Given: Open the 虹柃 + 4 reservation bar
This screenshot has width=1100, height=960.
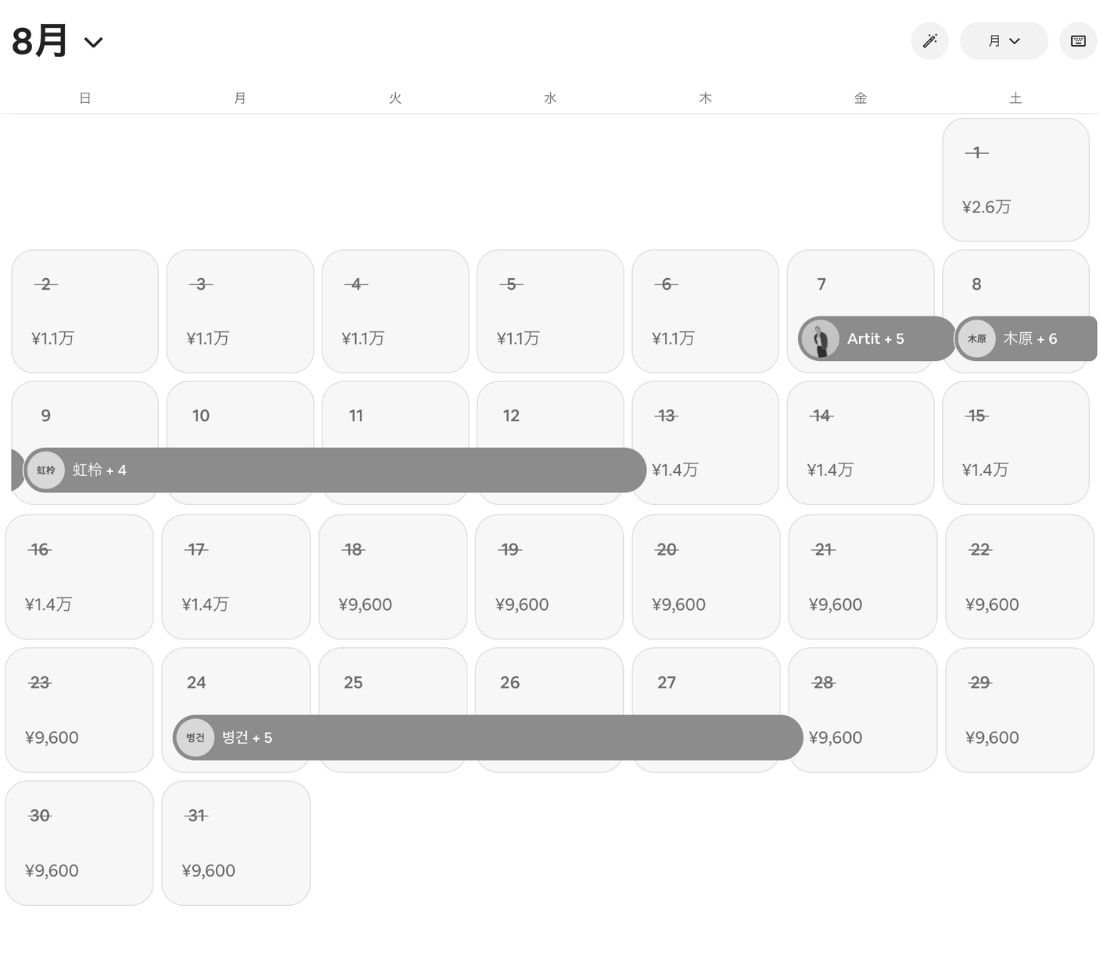Looking at the screenshot, I should coord(335,470).
